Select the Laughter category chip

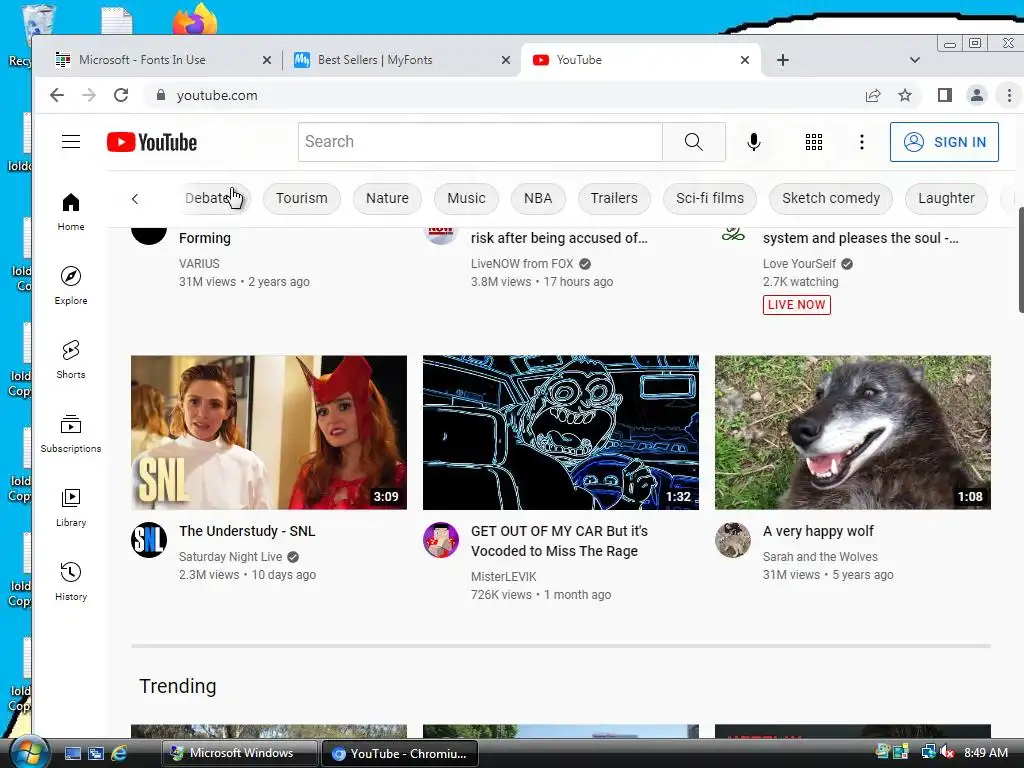click(x=946, y=199)
